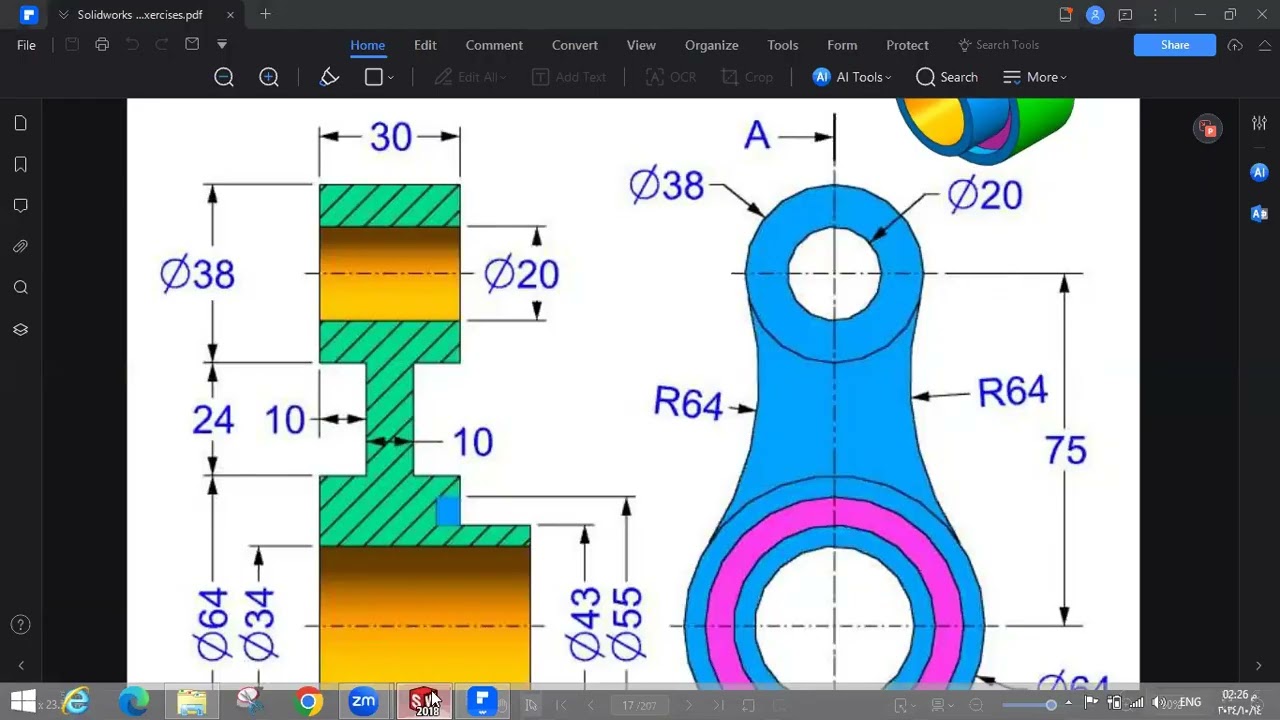Screen dimensions: 1280x720
Task: Switch to the View tab
Action: coord(641,45)
